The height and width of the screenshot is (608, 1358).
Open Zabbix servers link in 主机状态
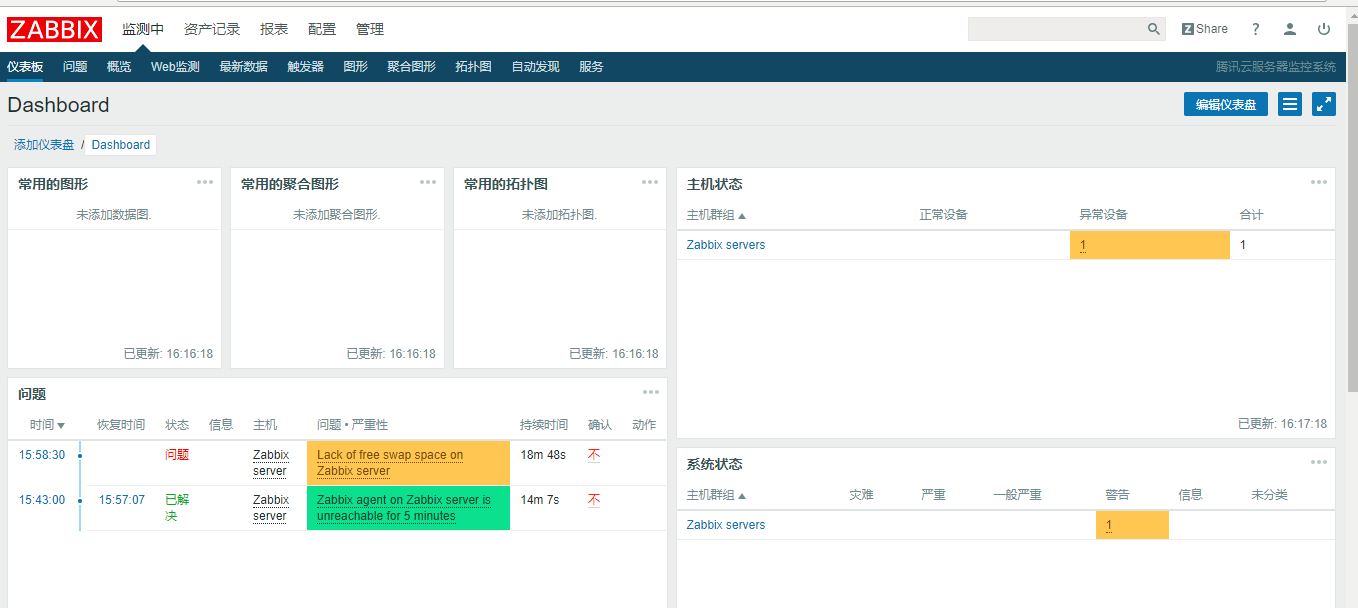pos(725,245)
